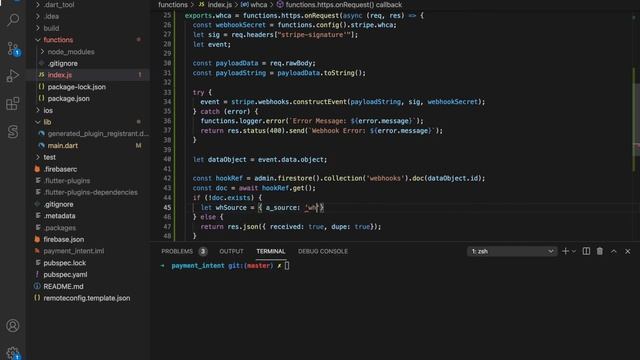Click line number 45 in the gutter
Image resolution: width=640 pixels, height=360 pixels.
click(x=167, y=207)
